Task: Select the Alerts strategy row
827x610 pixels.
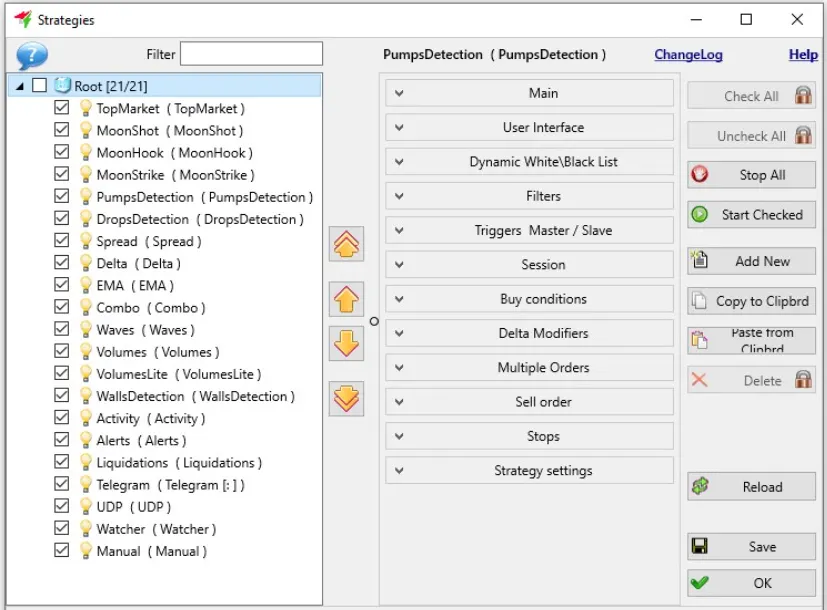Action: coord(141,440)
